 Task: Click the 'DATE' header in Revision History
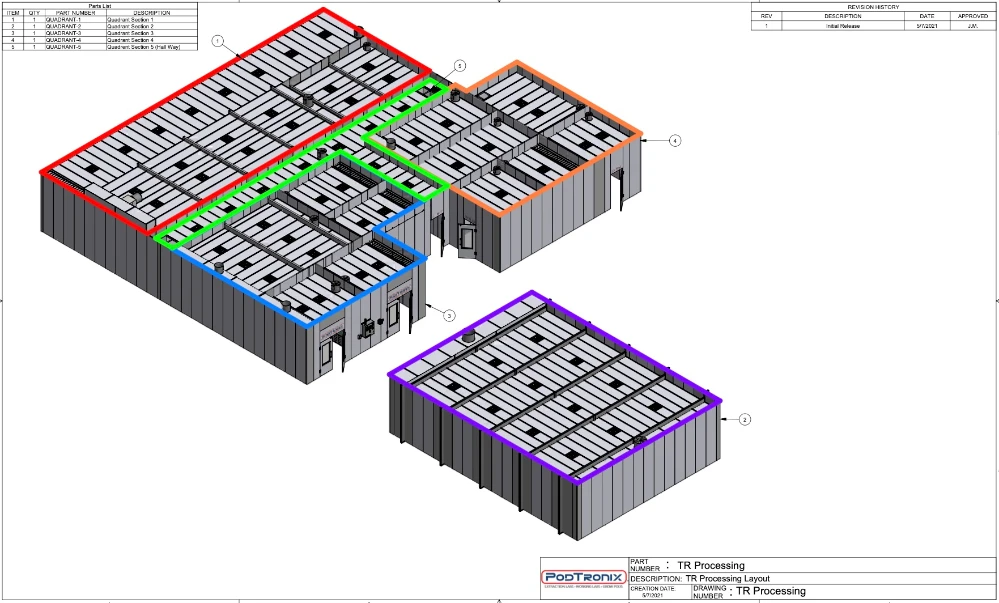pos(927,16)
